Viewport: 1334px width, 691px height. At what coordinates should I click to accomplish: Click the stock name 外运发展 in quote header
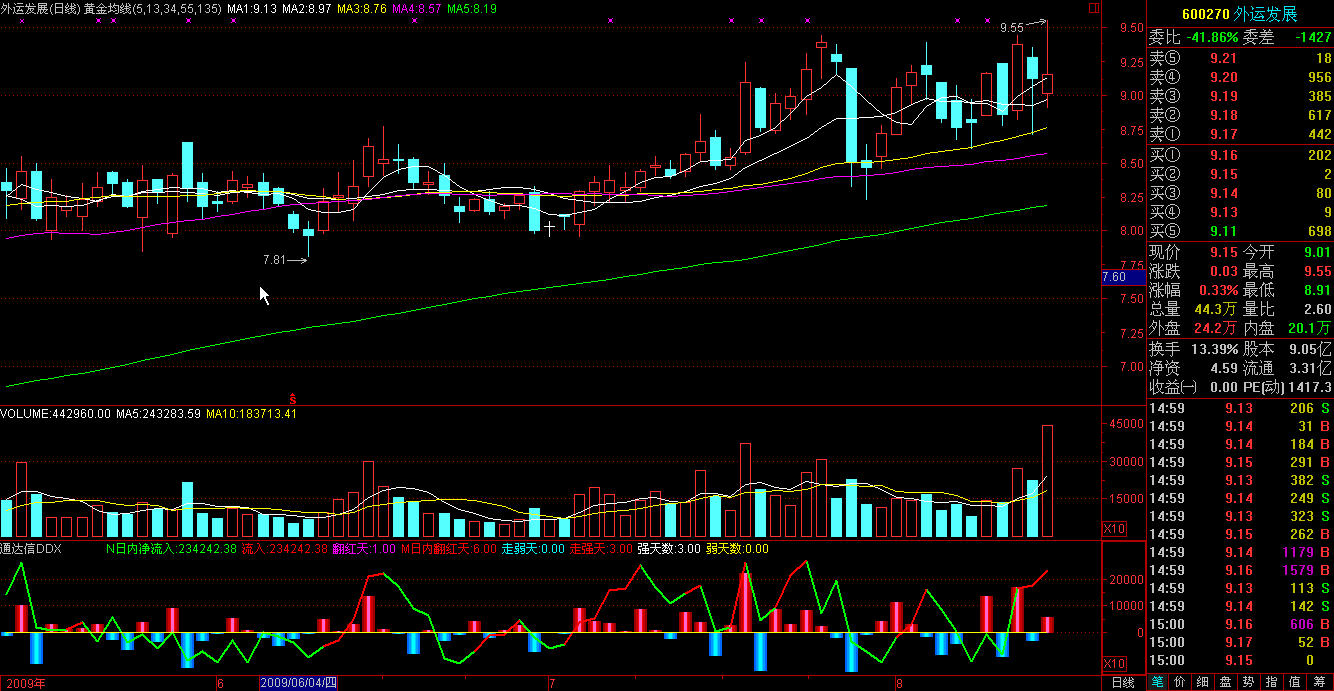click(1265, 14)
